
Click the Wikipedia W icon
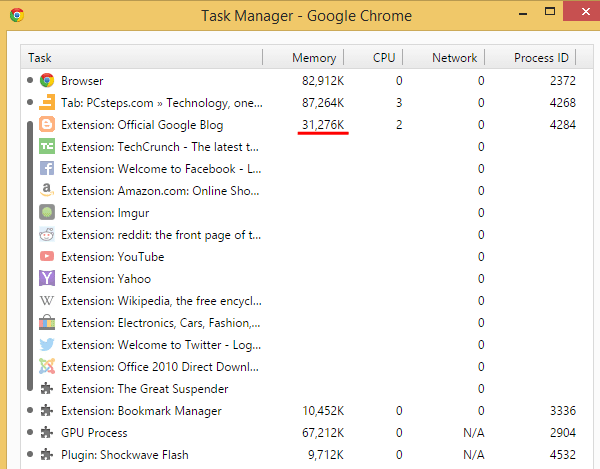click(47, 301)
